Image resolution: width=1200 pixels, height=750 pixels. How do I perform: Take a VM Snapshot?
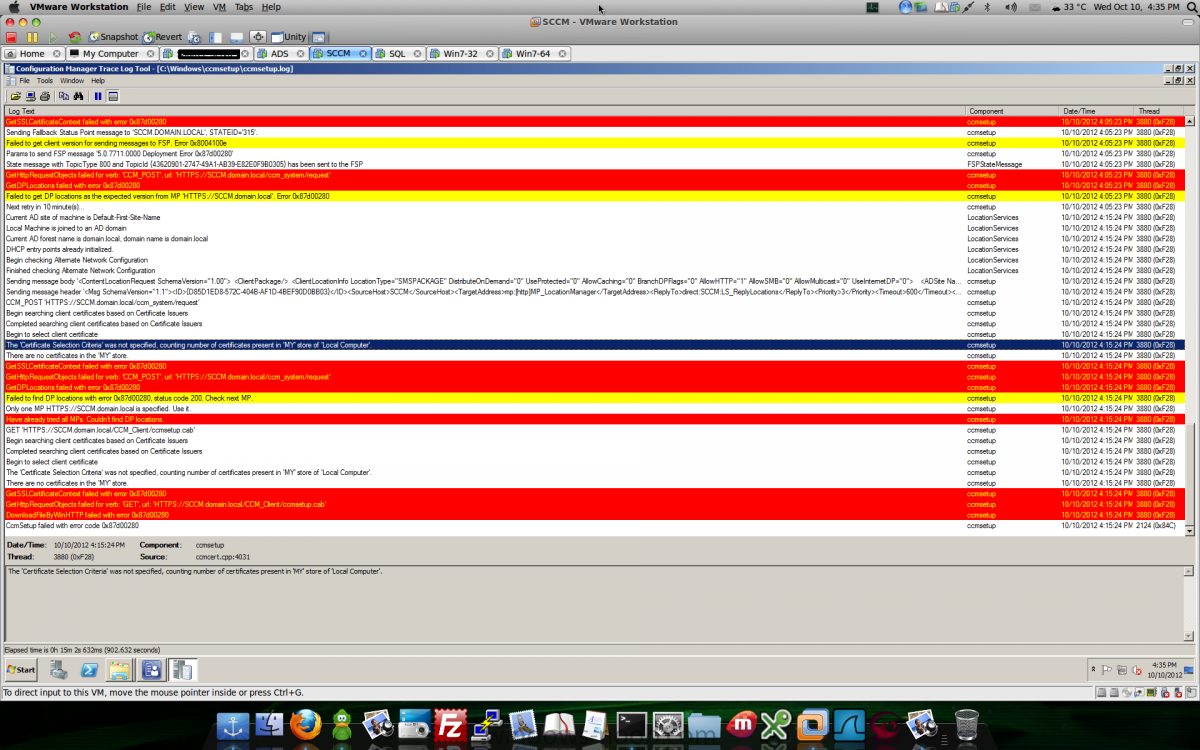113,37
